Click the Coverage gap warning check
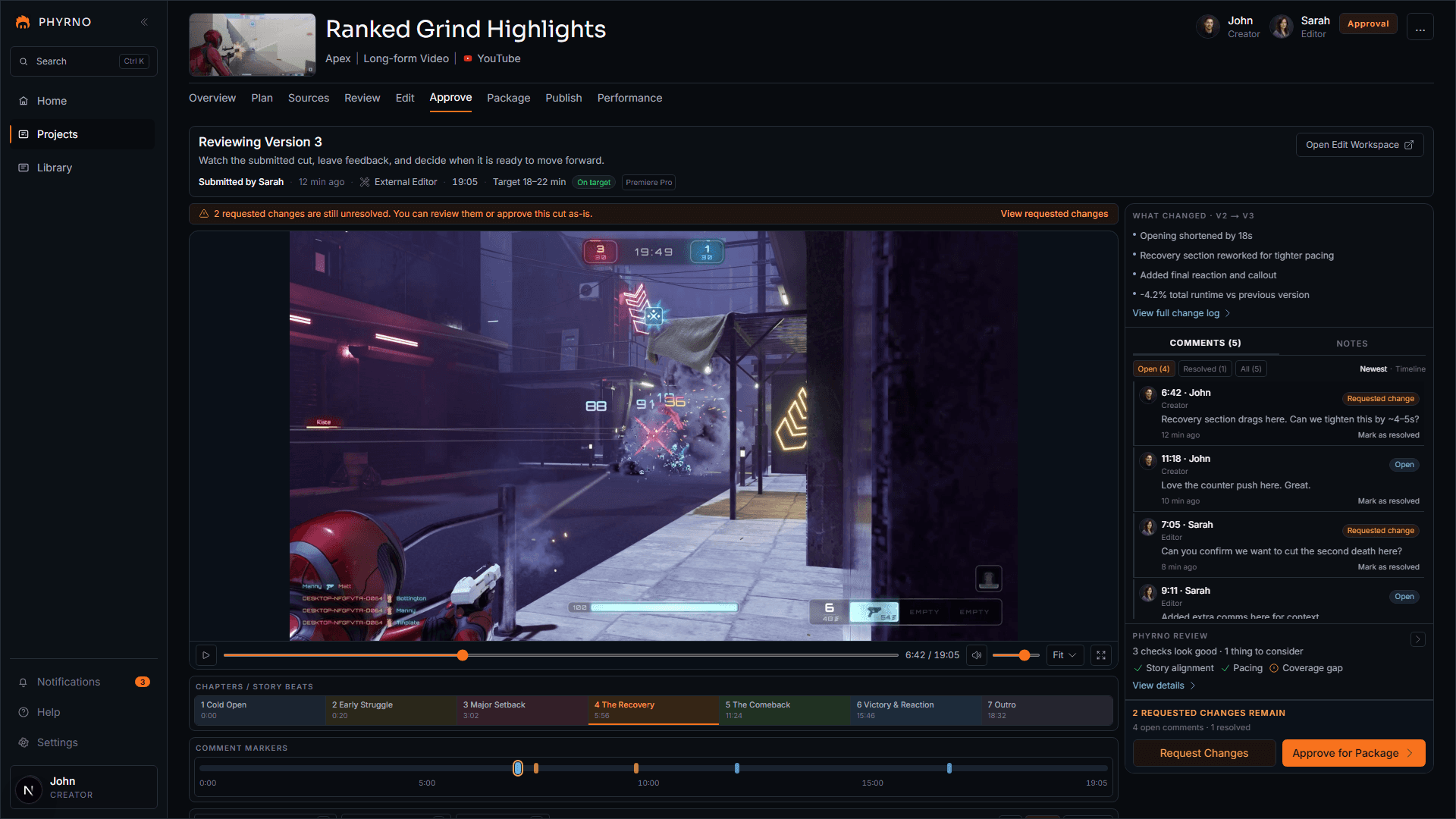Image resolution: width=1456 pixels, height=819 pixels. pyautogui.click(x=1306, y=668)
